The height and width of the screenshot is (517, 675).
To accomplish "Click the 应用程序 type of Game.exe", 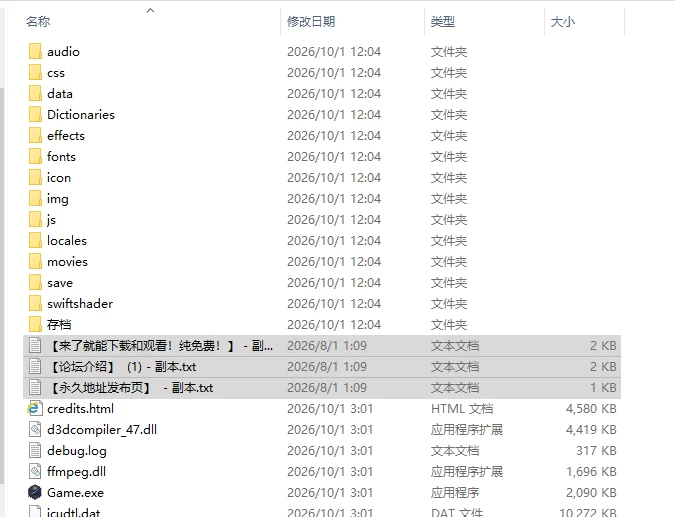I will [455, 493].
